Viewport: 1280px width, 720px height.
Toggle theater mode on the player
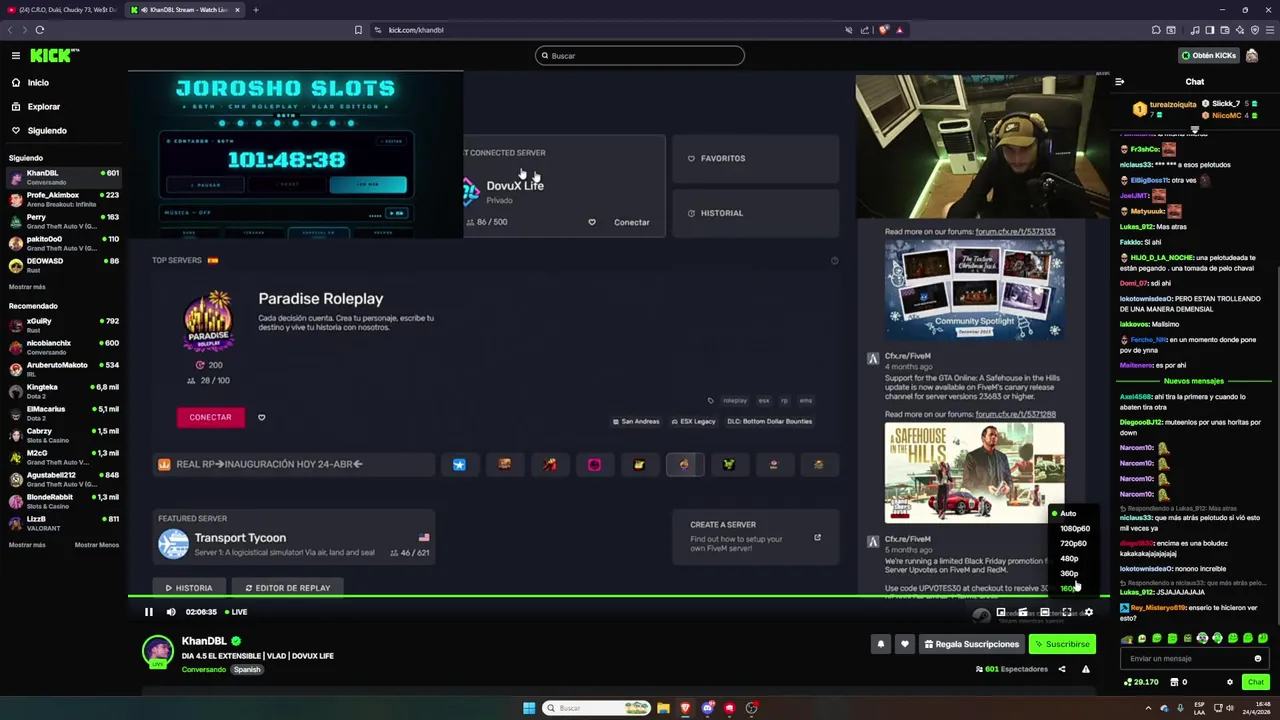(x=1044, y=612)
